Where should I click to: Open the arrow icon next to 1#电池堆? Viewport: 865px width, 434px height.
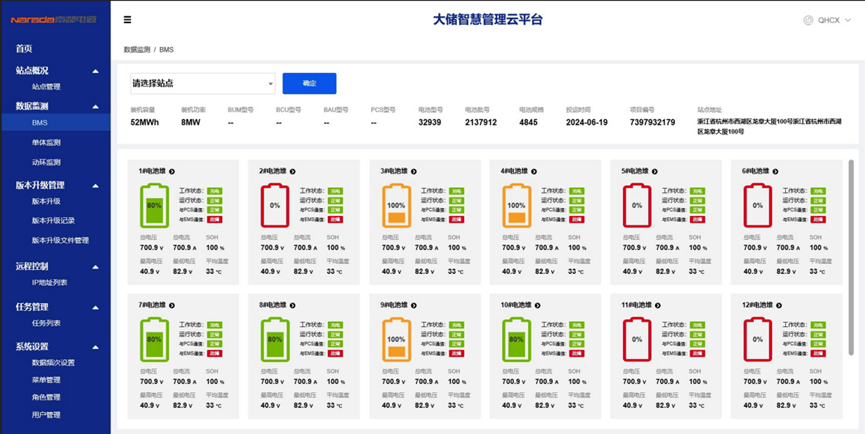[x=172, y=172]
